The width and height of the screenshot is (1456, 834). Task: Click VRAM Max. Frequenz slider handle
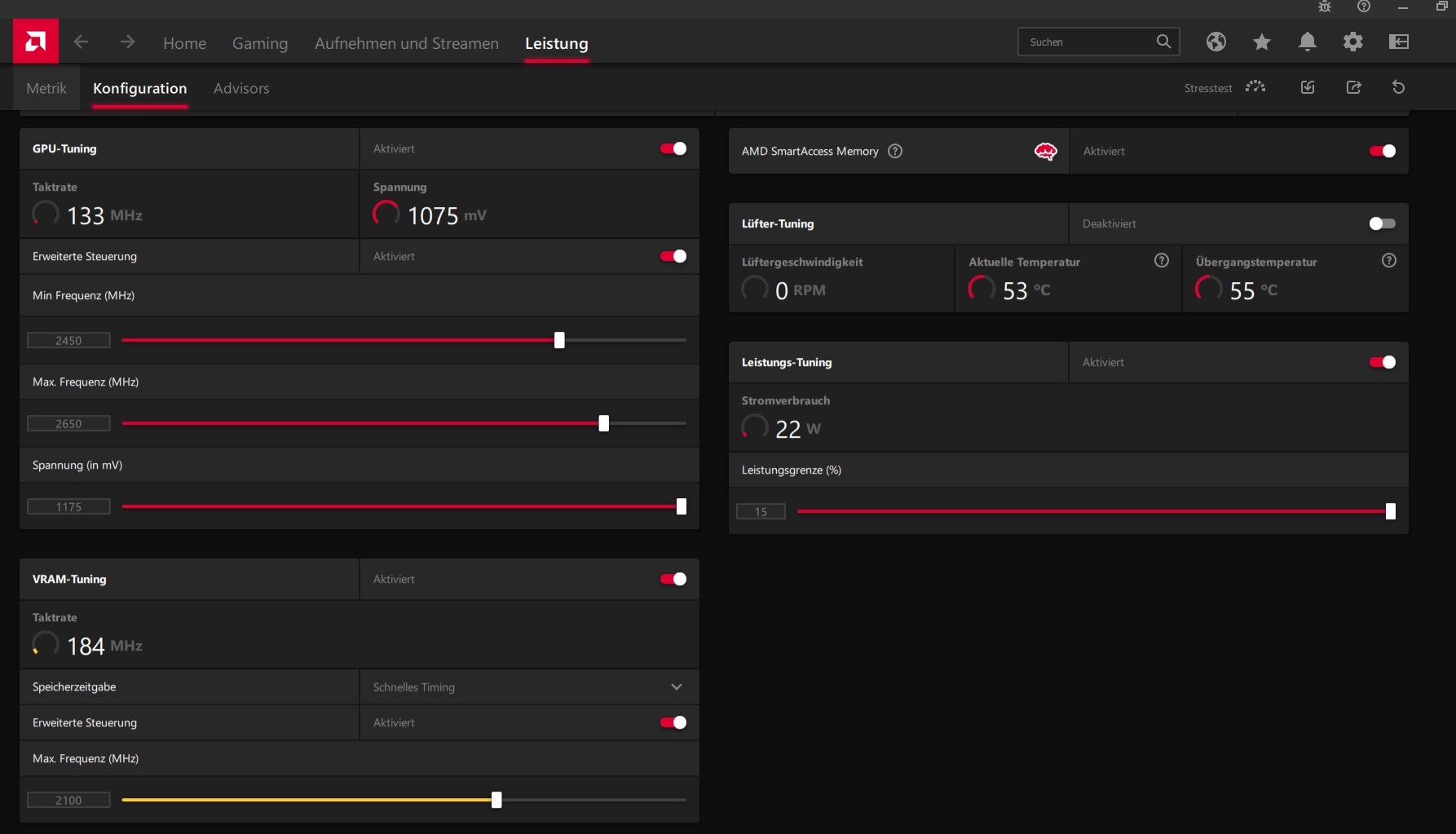[496, 800]
